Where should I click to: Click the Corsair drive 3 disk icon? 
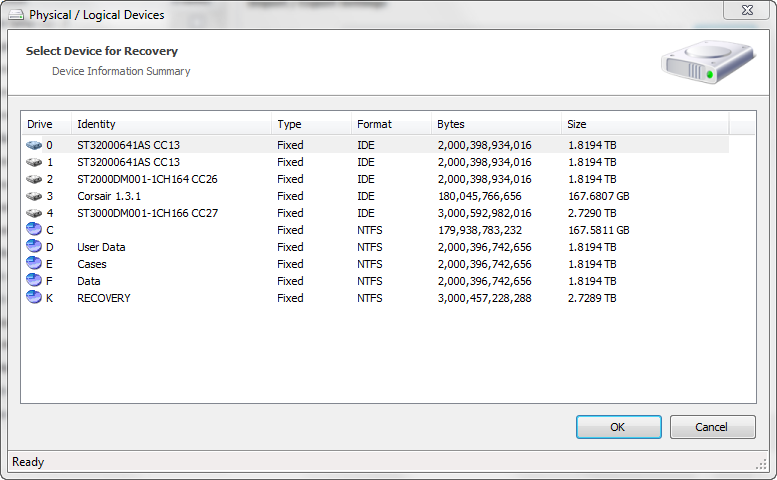pyautogui.click(x=35, y=196)
